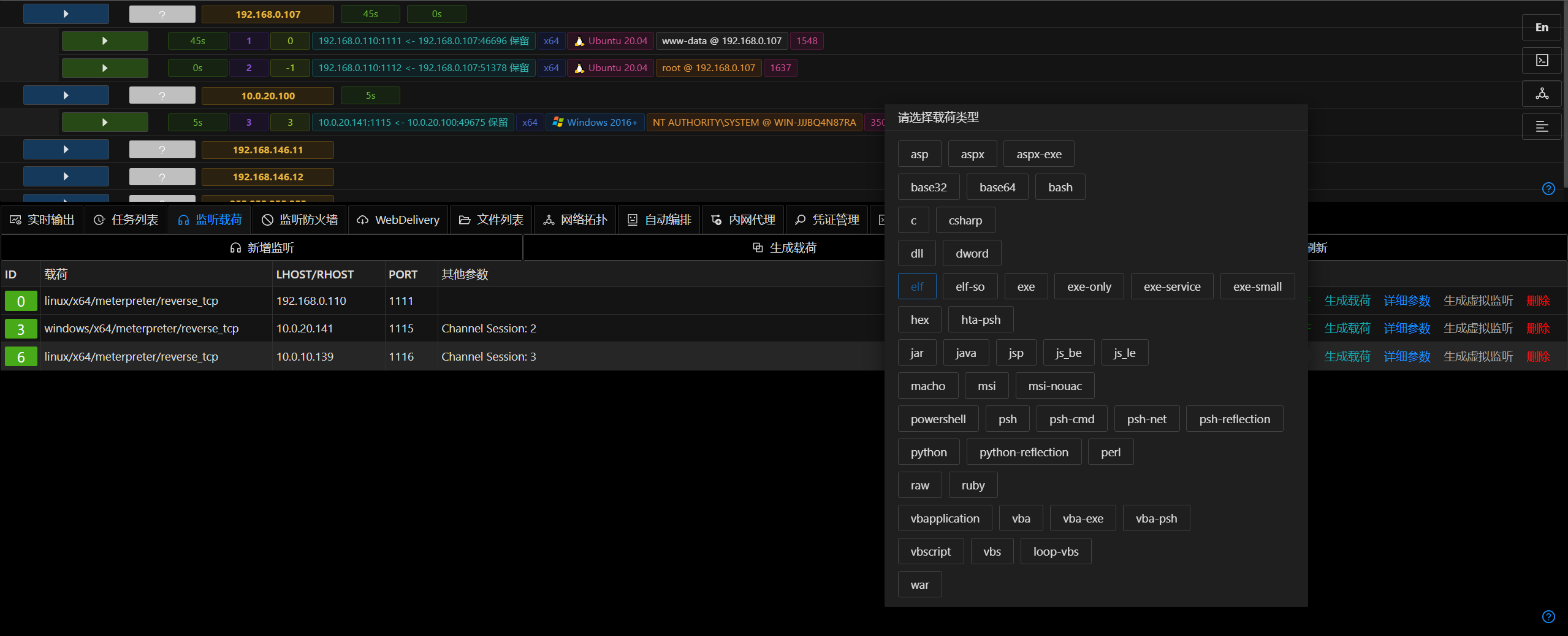Open the 内网代理 tab
1568x636 pixels.
744,220
